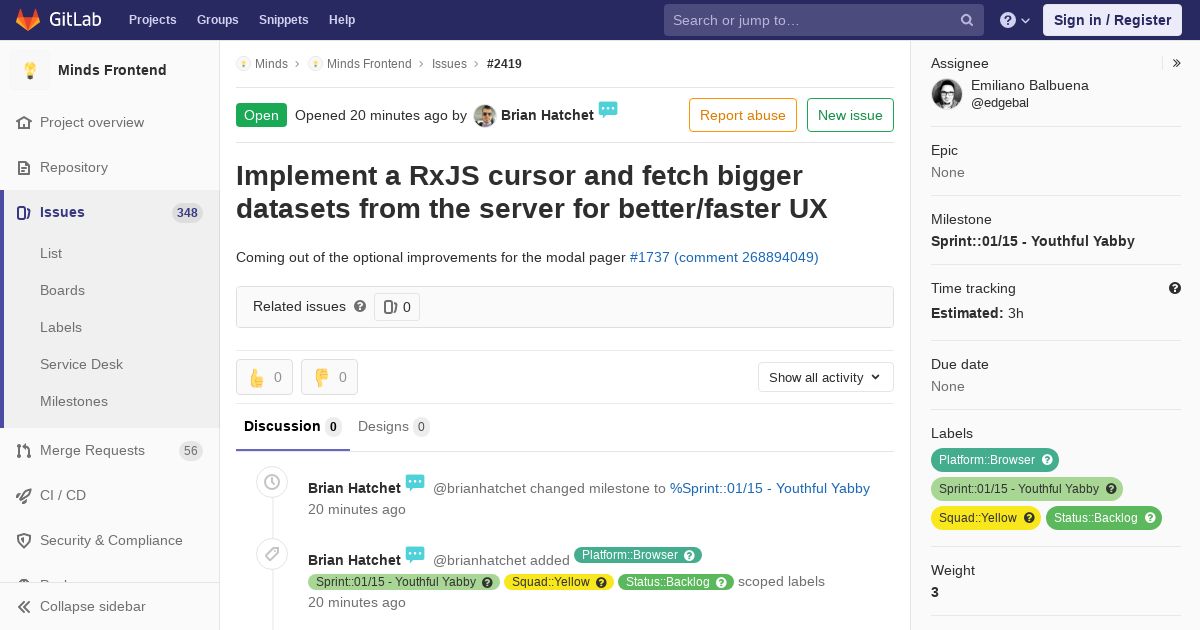The width and height of the screenshot is (1200, 630).
Task: Open the Help top menu item
Action: point(342,20)
